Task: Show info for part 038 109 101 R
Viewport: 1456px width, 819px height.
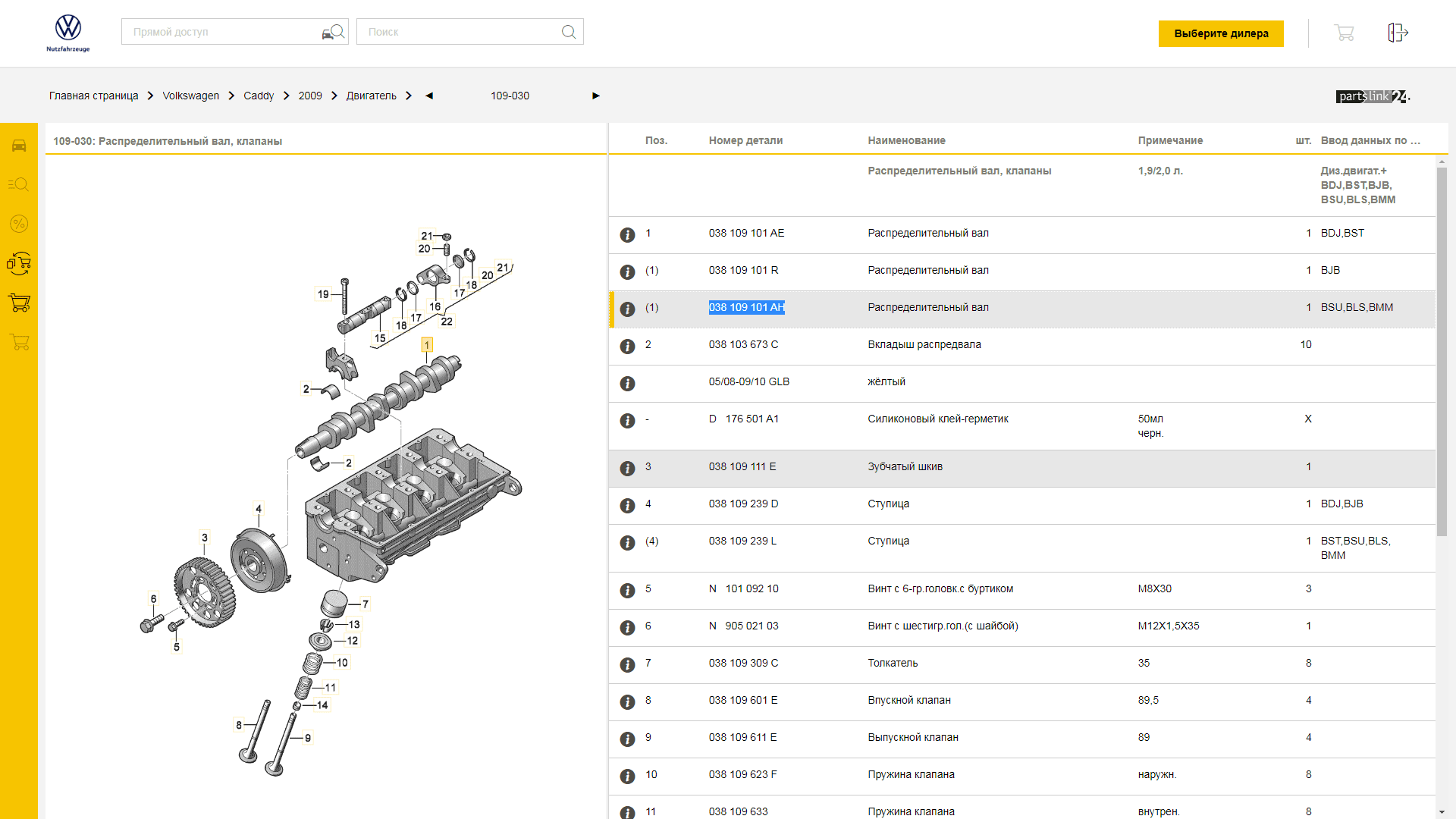Action: (x=627, y=272)
